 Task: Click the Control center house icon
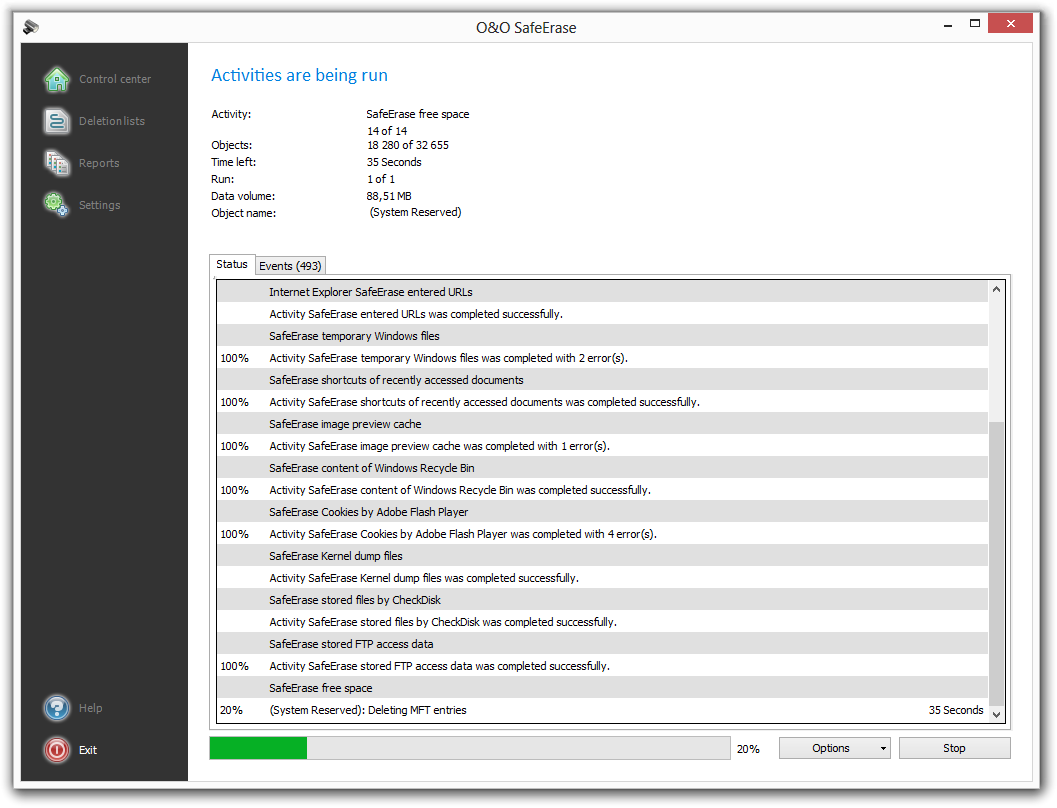[x=57, y=80]
